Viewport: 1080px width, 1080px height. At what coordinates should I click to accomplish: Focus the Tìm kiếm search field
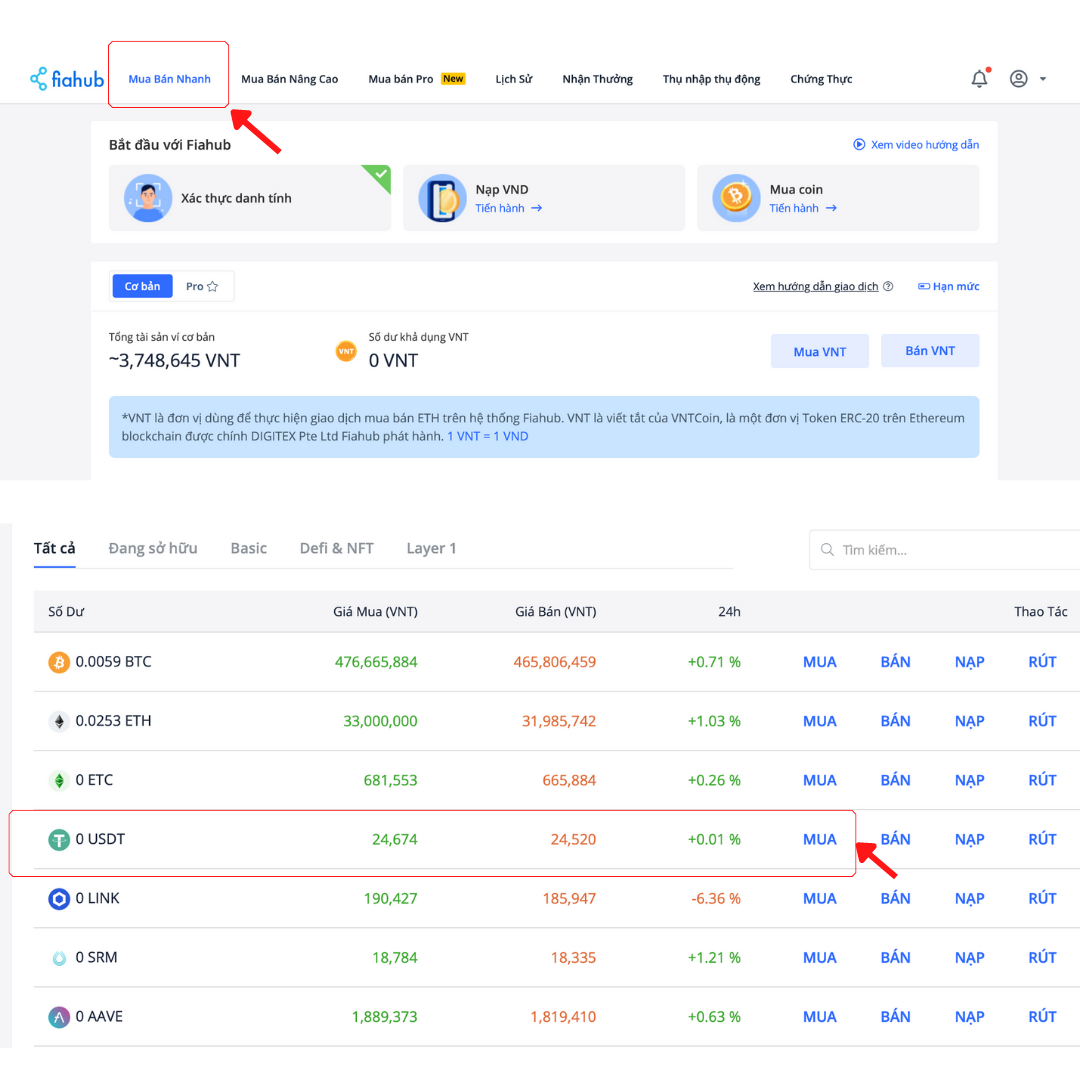945,550
